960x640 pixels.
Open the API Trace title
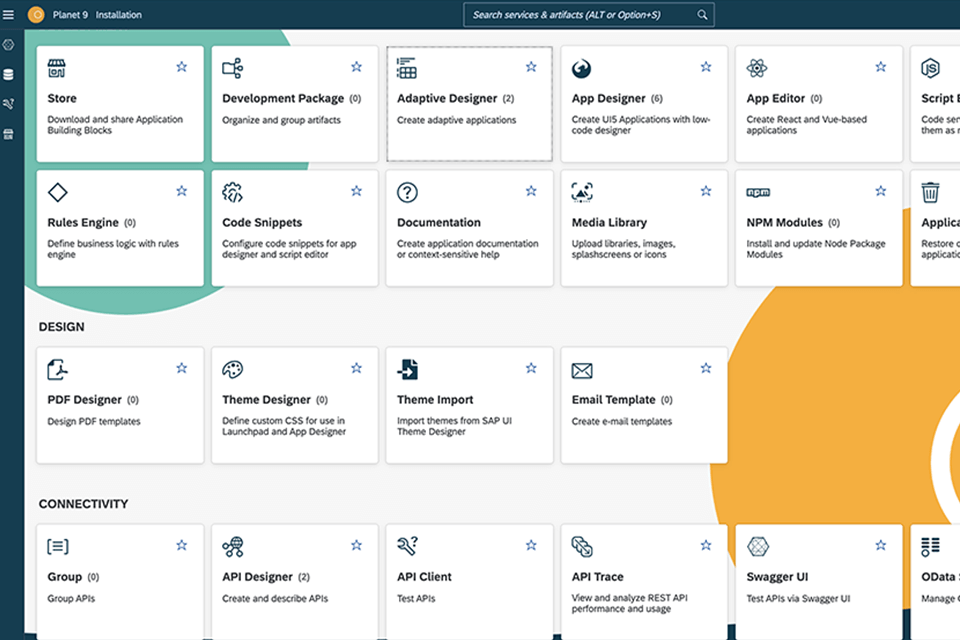click(598, 577)
